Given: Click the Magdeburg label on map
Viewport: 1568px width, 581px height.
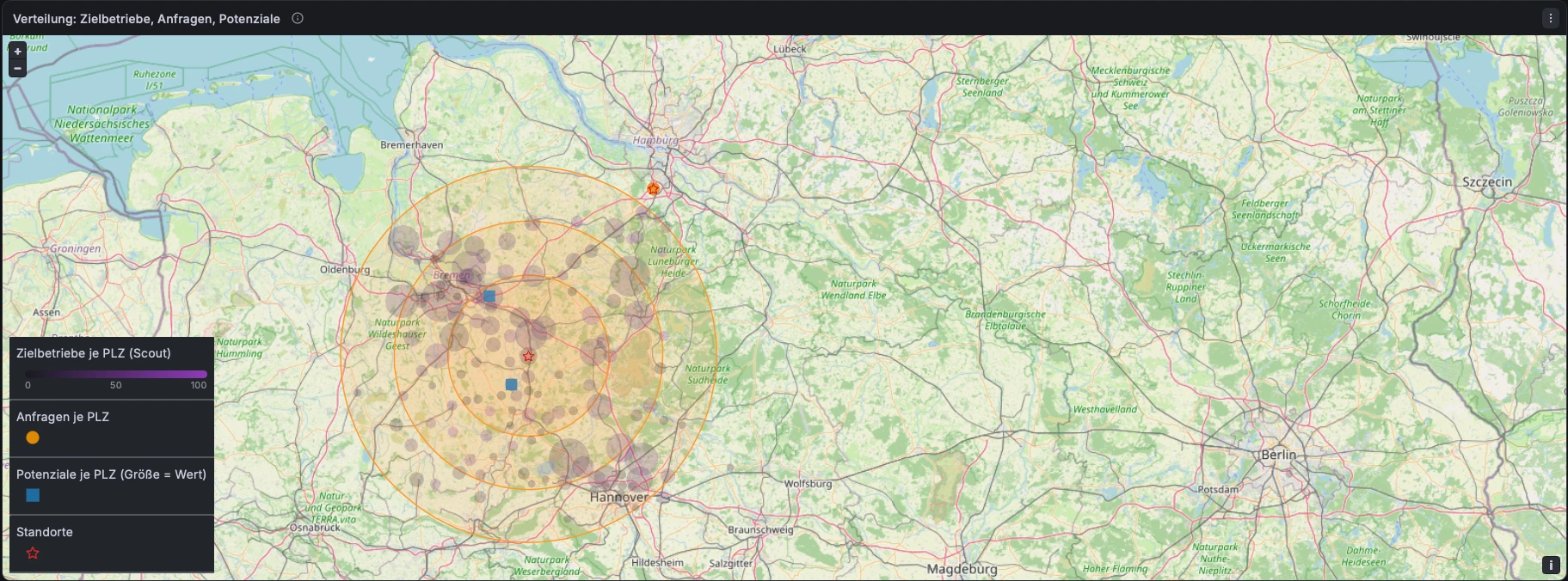Looking at the screenshot, I should tap(962, 569).
